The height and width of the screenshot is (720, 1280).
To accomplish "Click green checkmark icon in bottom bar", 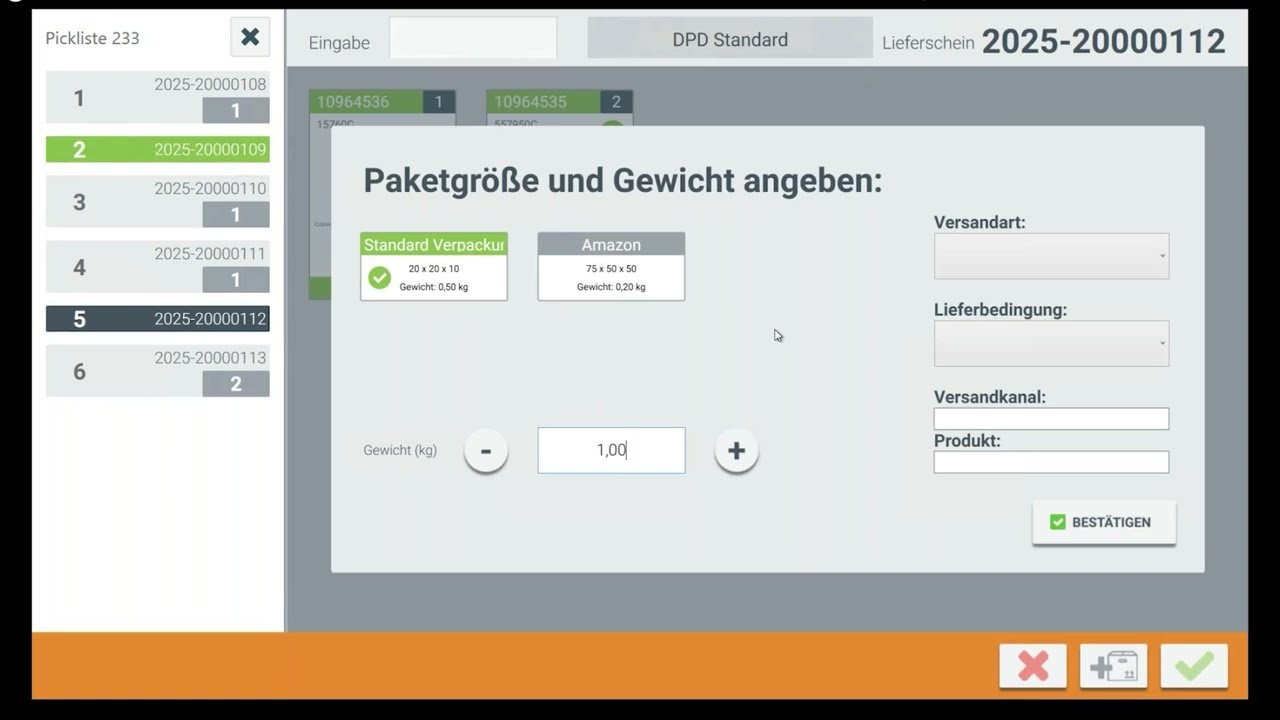I will [1194, 666].
